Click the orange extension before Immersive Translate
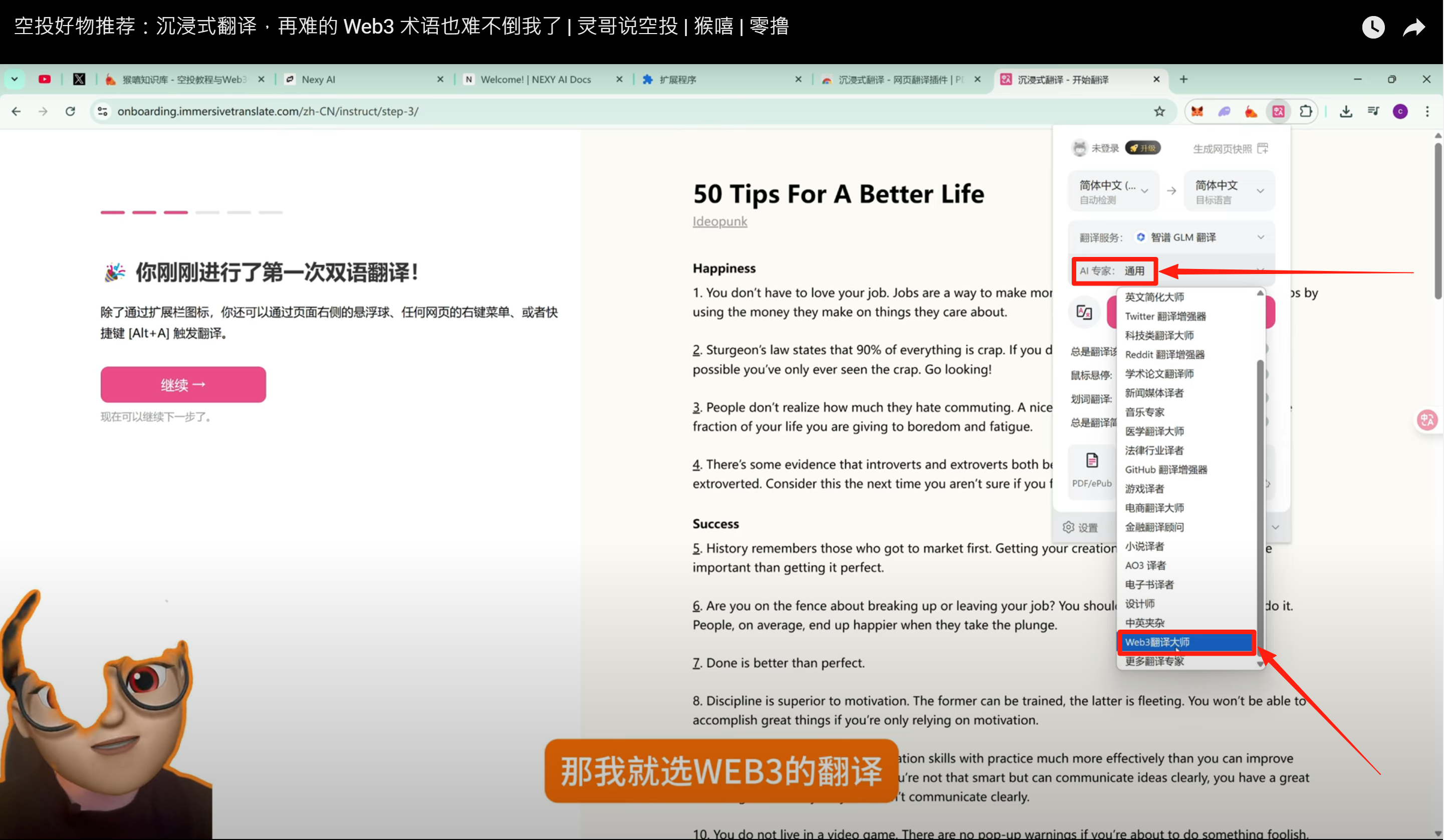This screenshot has height=840, width=1444. [x=1251, y=111]
